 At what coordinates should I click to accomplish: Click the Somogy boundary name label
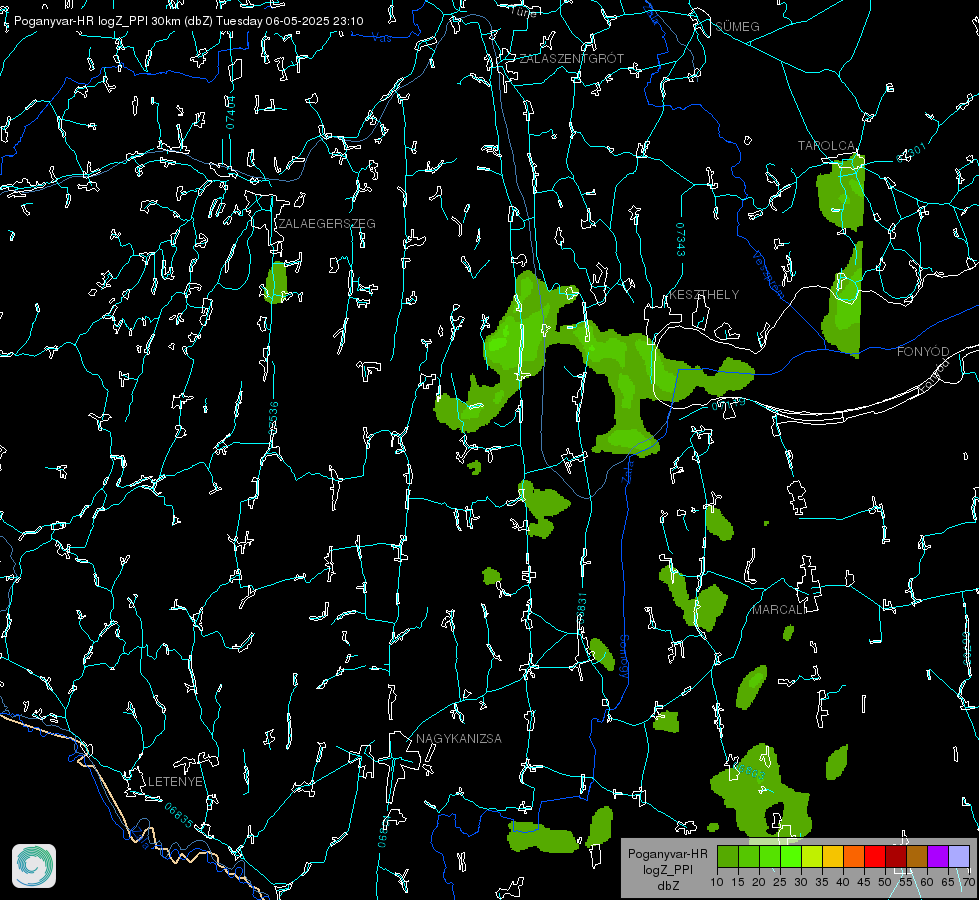pos(624,657)
